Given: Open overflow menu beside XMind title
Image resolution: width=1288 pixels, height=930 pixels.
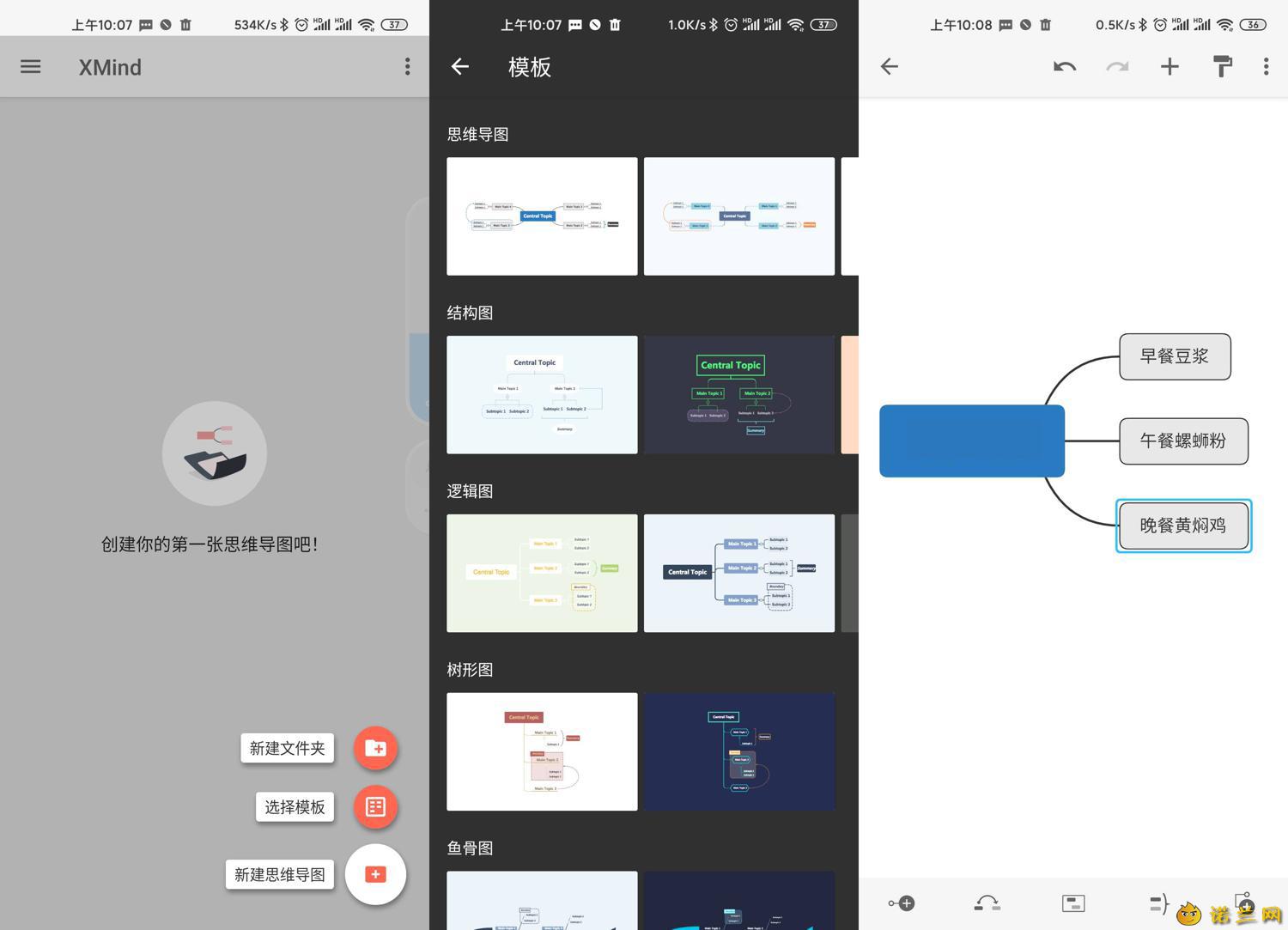Looking at the screenshot, I should [408, 67].
